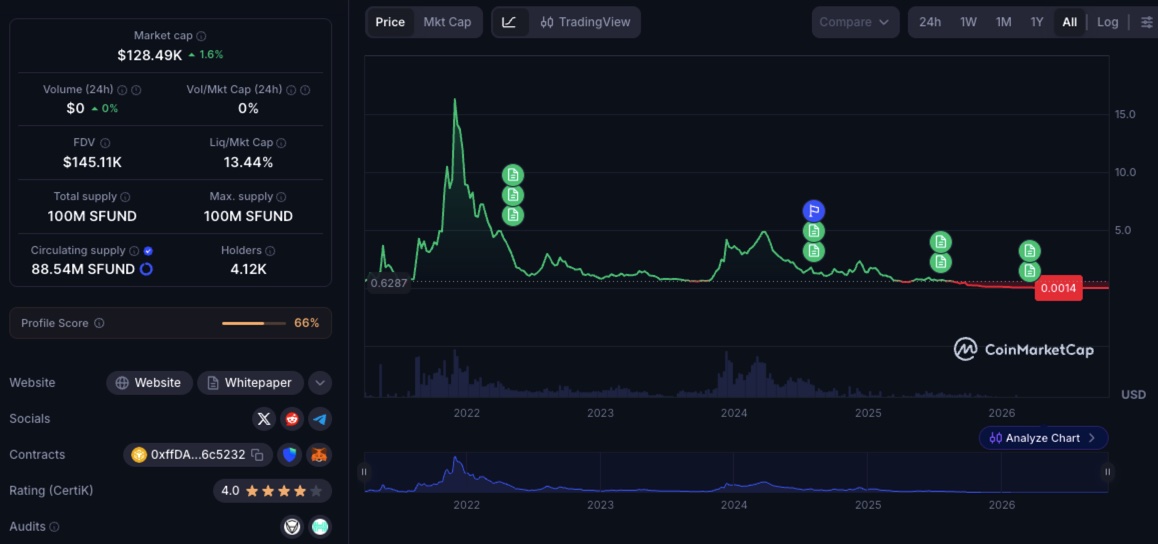
Task: Select the line chart view icon
Action: (510, 22)
